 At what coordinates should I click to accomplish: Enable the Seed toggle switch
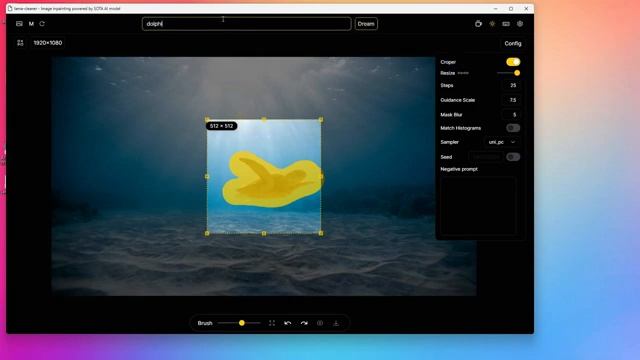[x=513, y=157]
